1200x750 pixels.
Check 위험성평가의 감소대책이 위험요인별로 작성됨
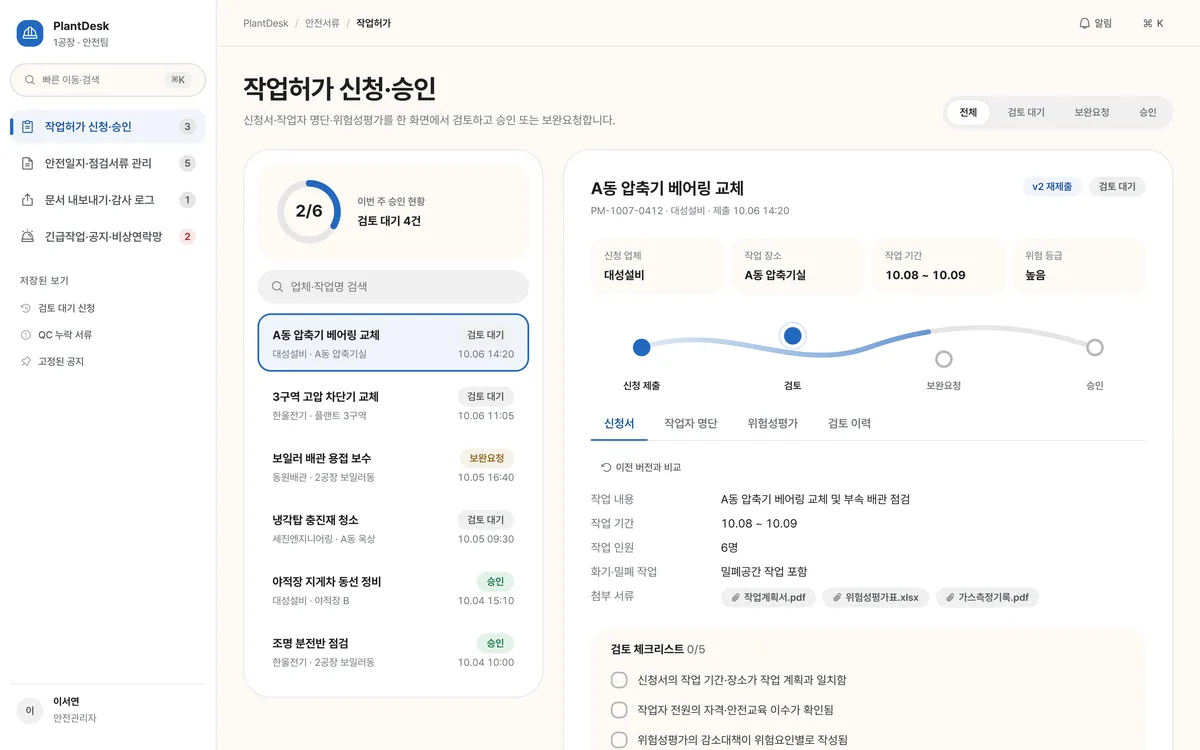[619, 740]
